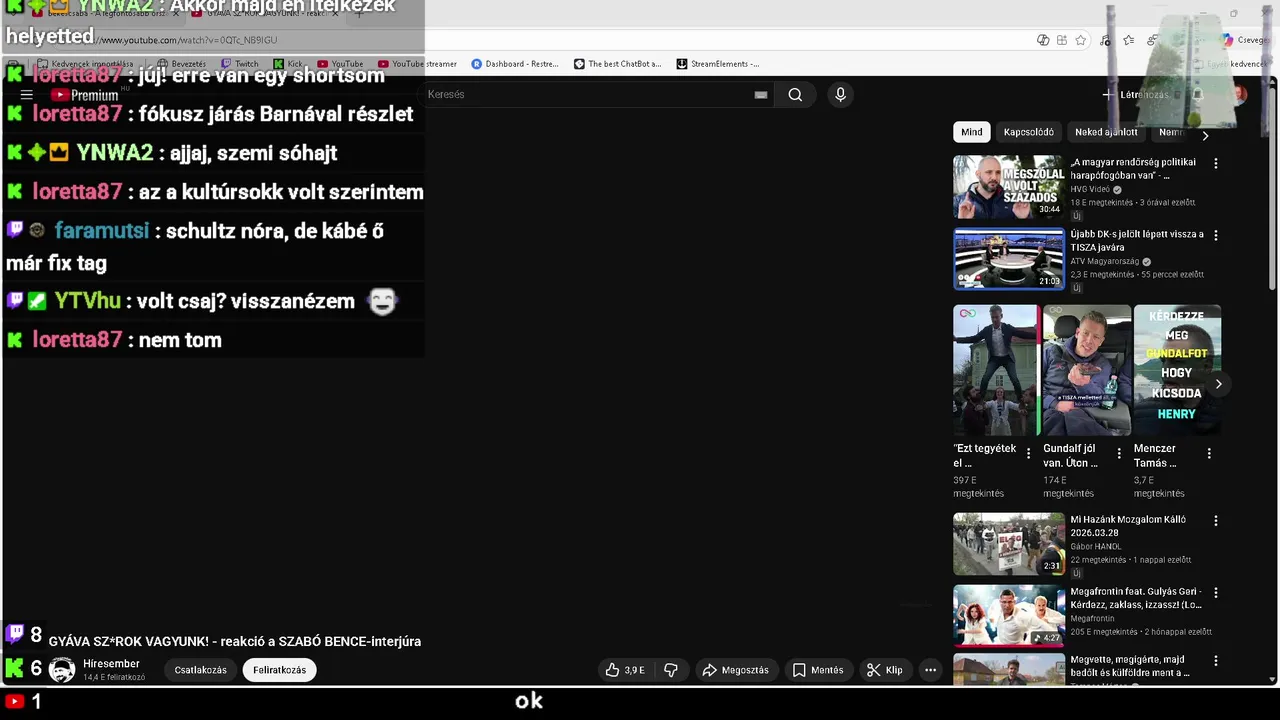The height and width of the screenshot is (720, 1280).
Task: Open the YouTube streamer bookmark
Action: point(417,64)
